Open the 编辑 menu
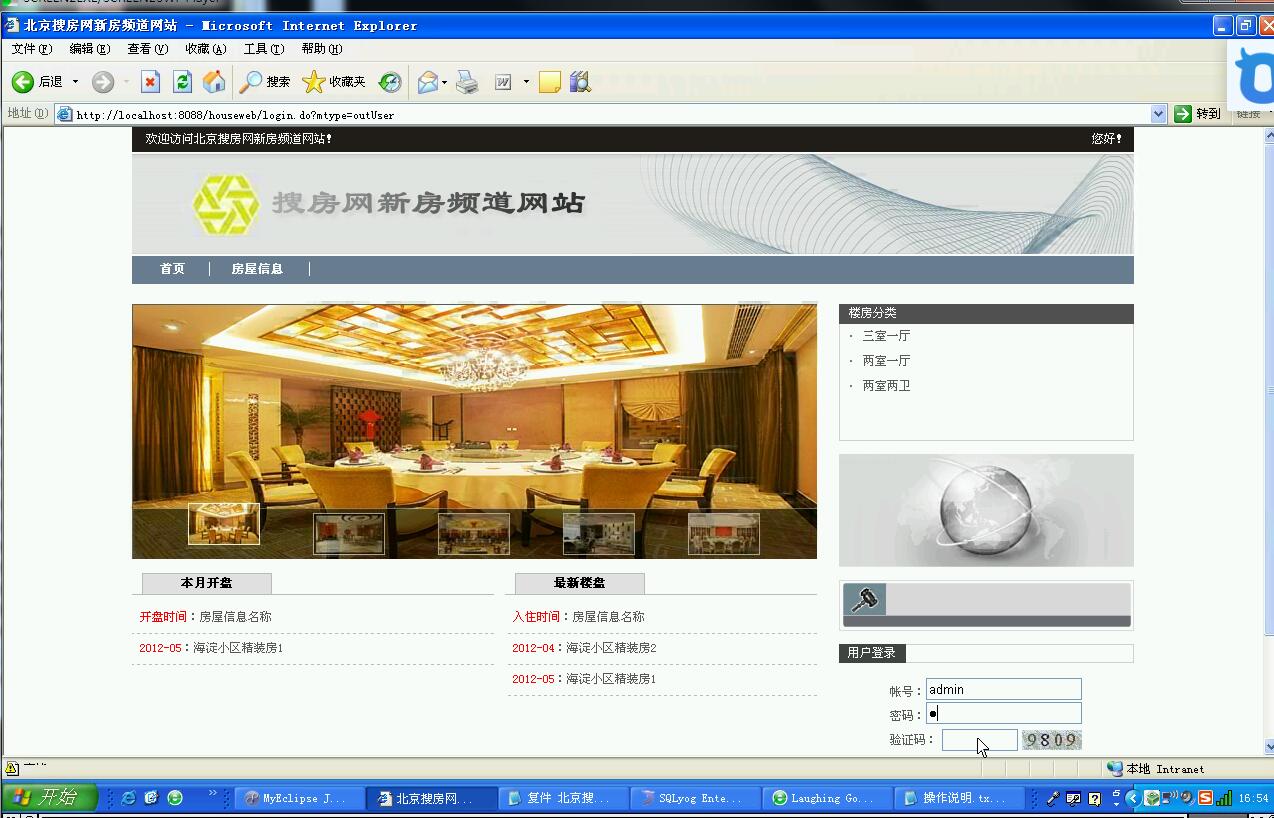The height and width of the screenshot is (818, 1274). 89,49
